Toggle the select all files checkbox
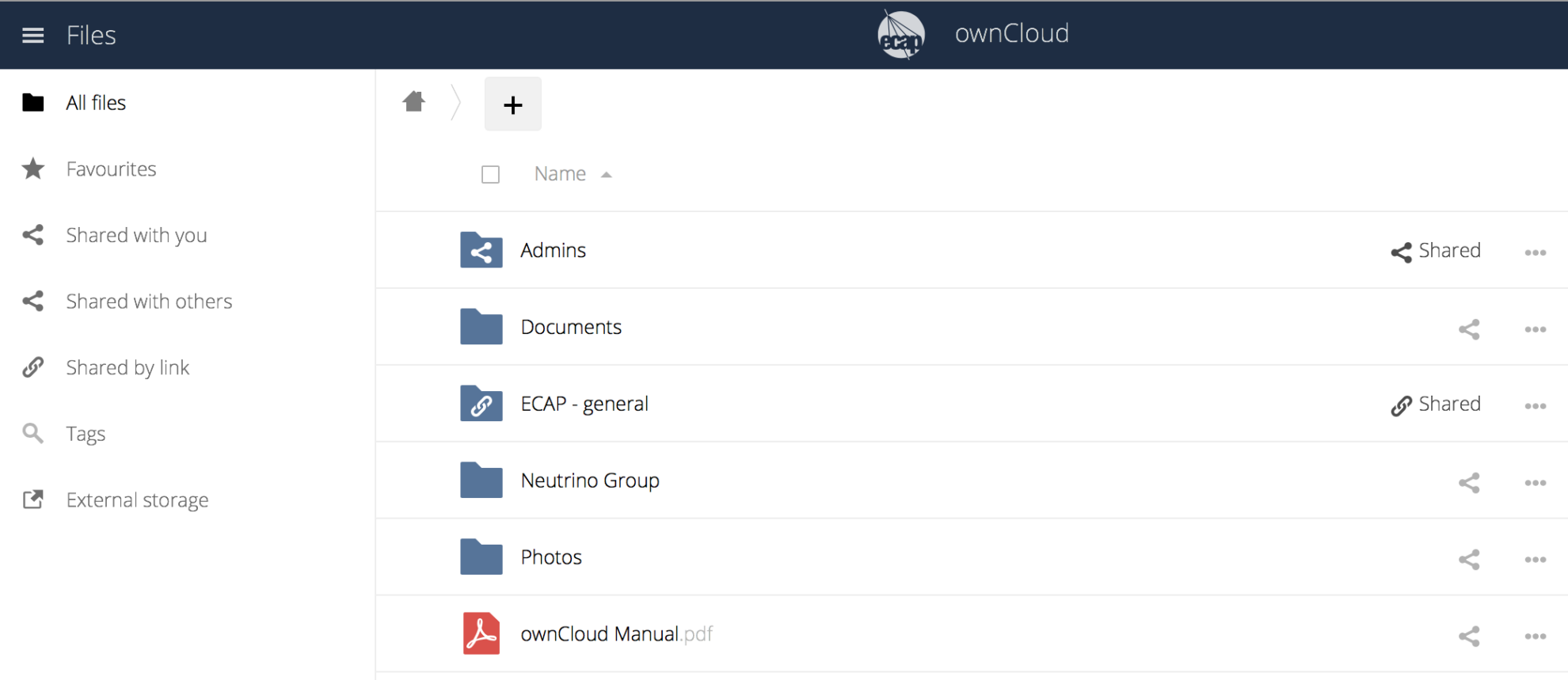This screenshot has height=680, width=1568. point(490,174)
